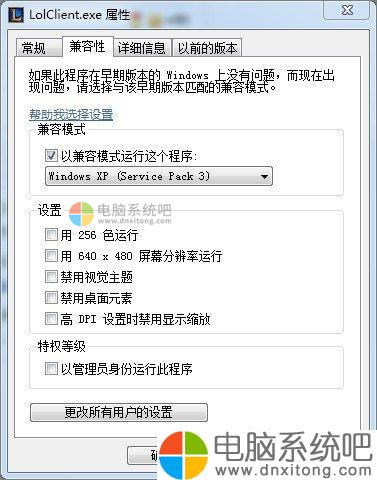This screenshot has height=480, width=377.
Task: Enable 禁用桌面元素 option
Action: (x=51, y=297)
